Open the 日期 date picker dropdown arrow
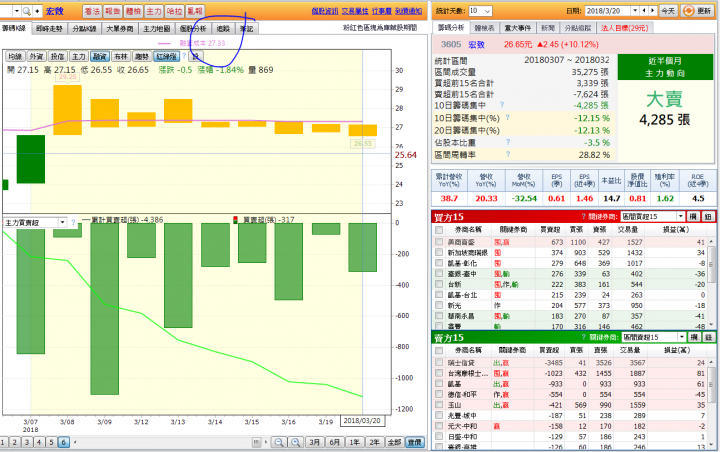This screenshot has width=720, height=452. [635, 10]
